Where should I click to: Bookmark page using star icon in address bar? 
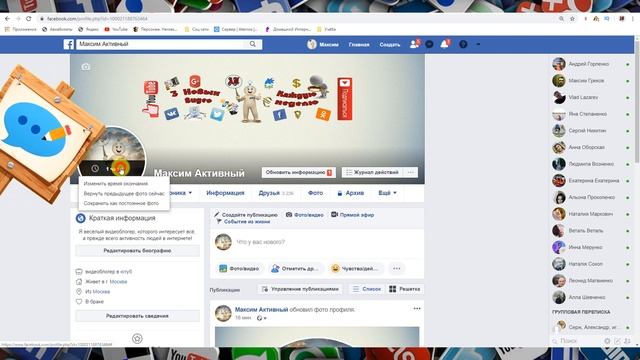pyautogui.click(x=572, y=19)
